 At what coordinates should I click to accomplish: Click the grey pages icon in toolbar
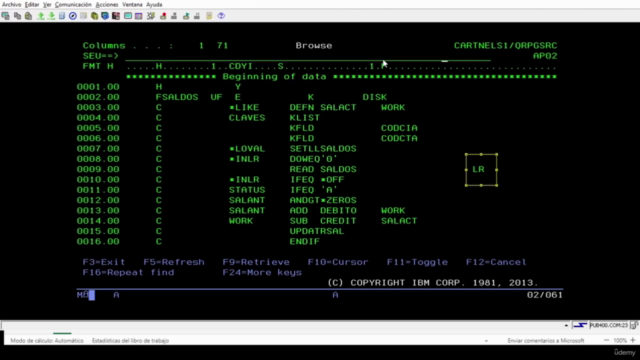[84, 16]
